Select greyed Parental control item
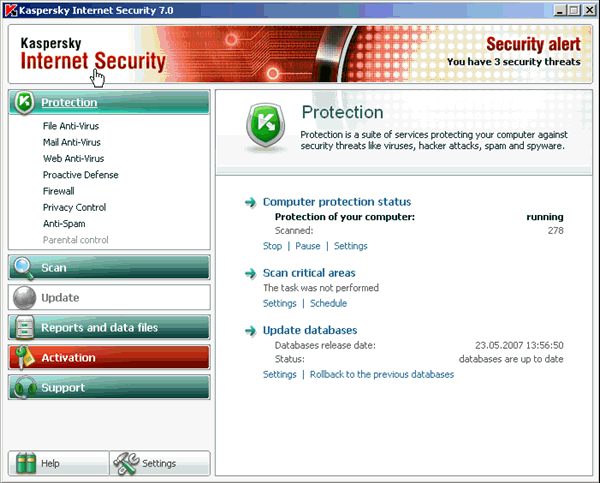 click(75, 240)
